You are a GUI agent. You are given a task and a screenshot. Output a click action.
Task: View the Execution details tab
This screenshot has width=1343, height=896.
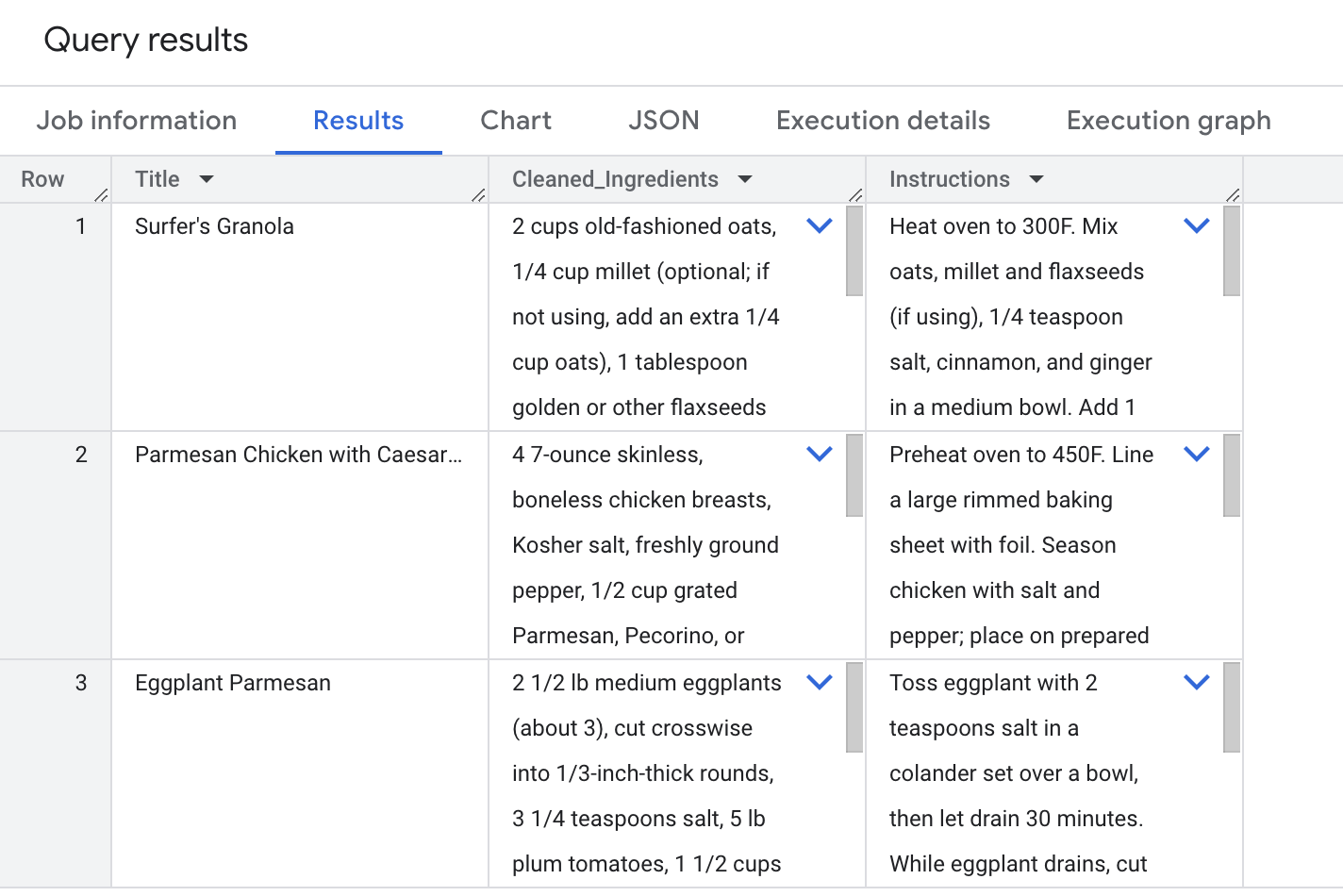click(x=883, y=121)
